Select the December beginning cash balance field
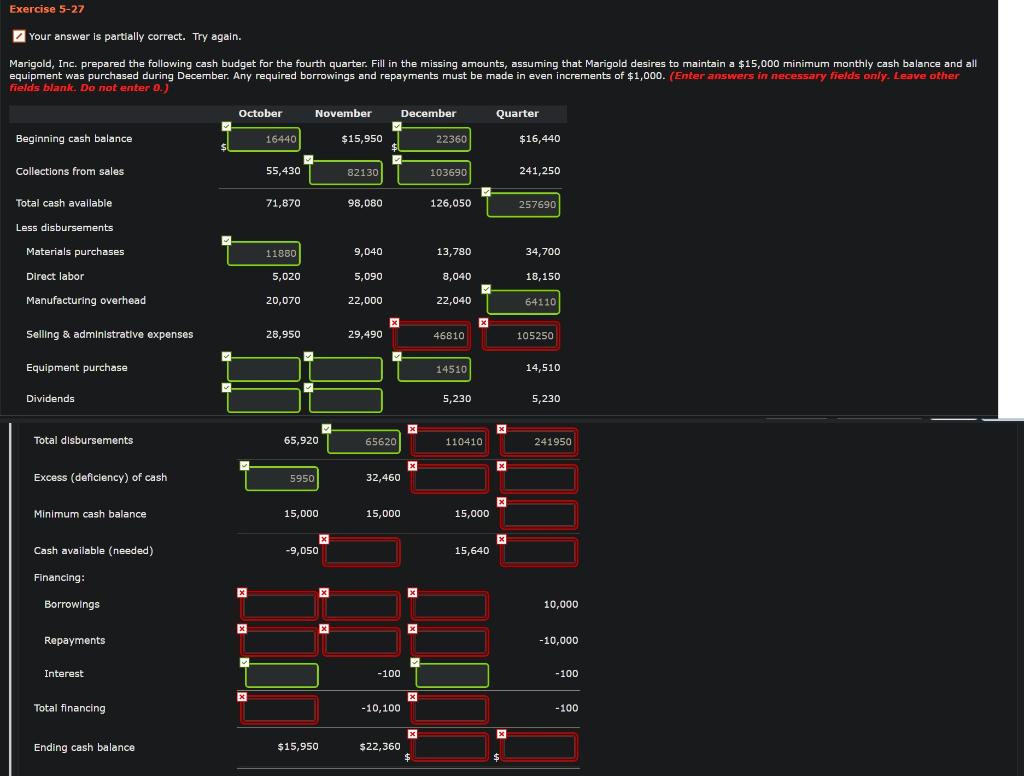 (x=434, y=139)
